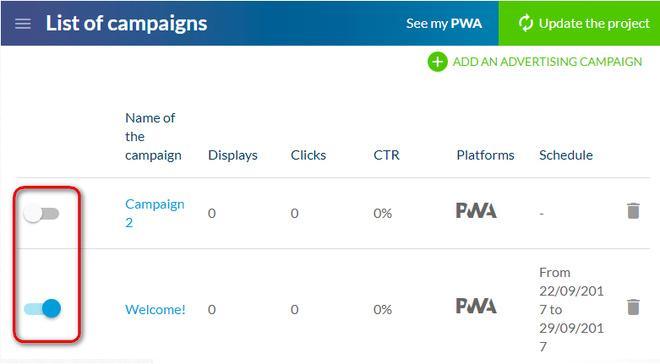The height and width of the screenshot is (364, 660).
Task: Open the Campaign 2 link
Action: 154,213
